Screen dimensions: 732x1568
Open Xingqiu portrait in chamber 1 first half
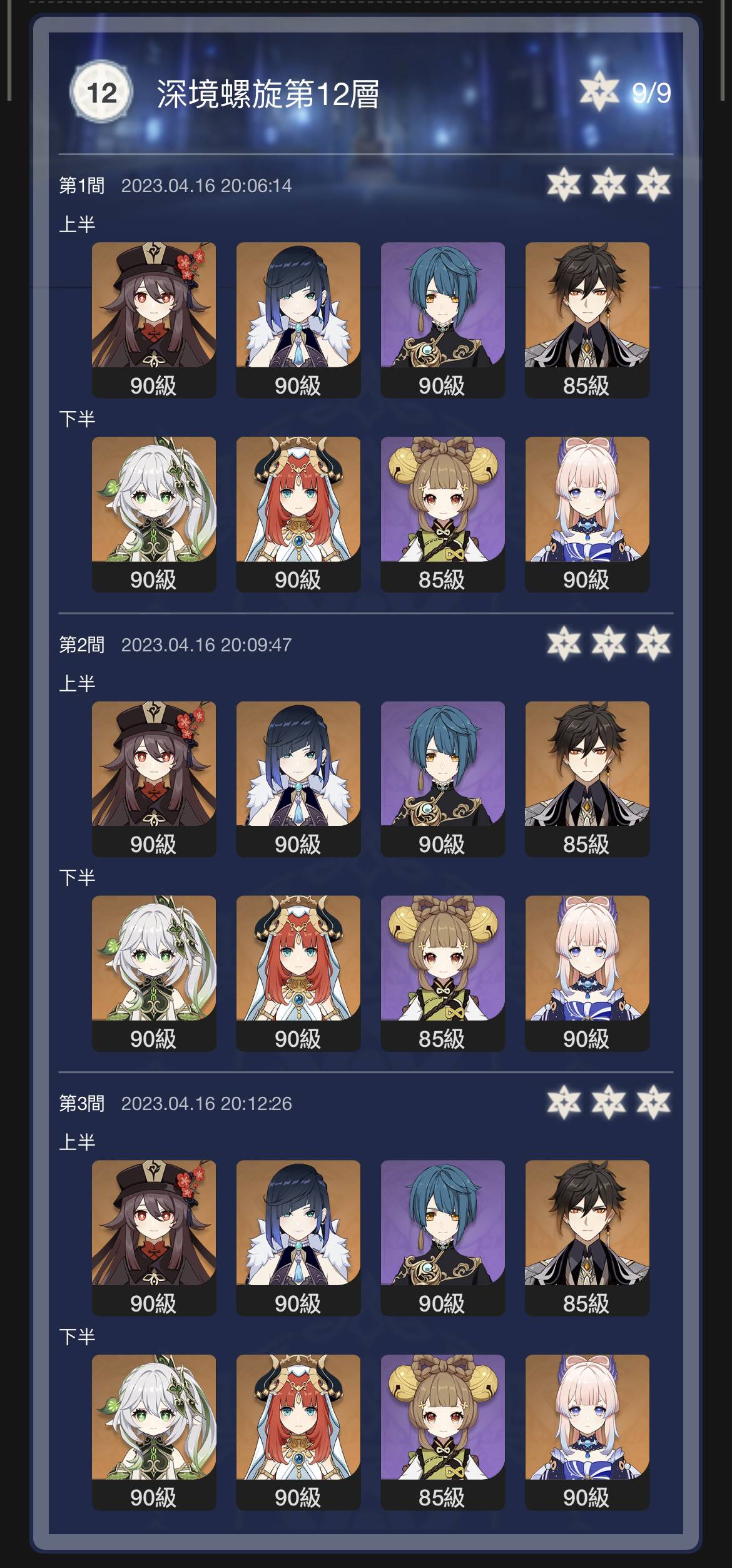(x=443, y=320)
